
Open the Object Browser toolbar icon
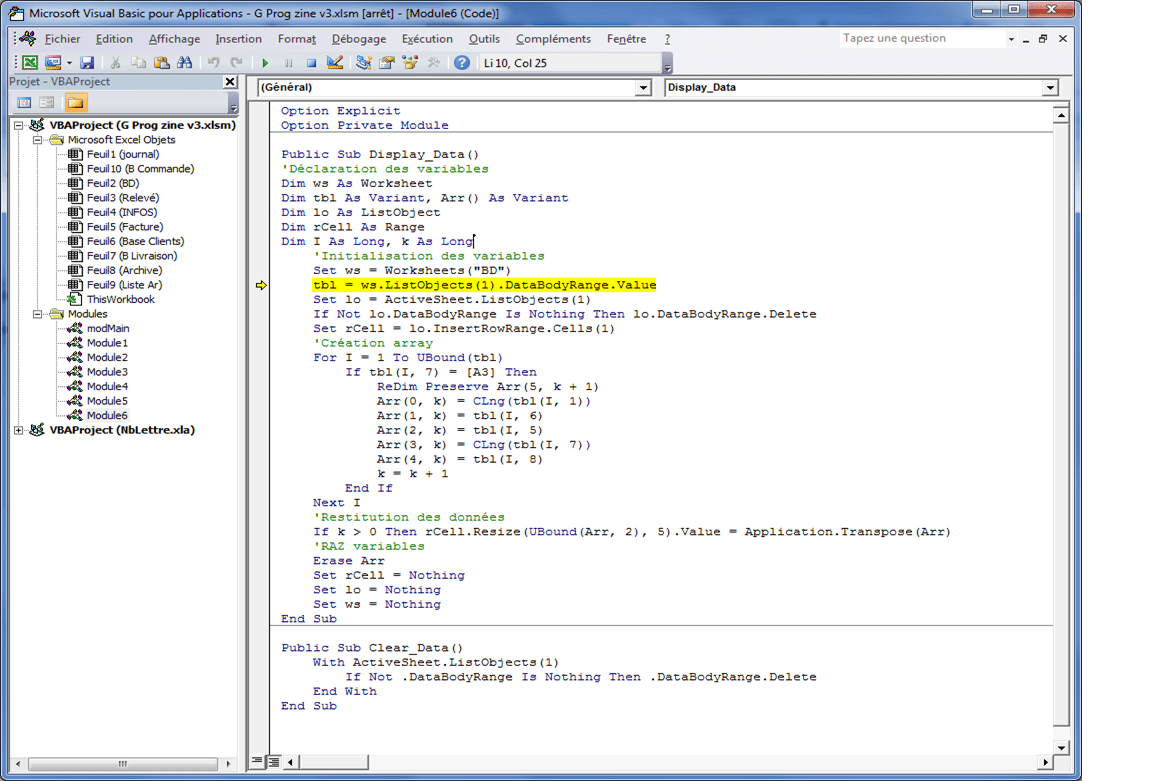[410, 63]
